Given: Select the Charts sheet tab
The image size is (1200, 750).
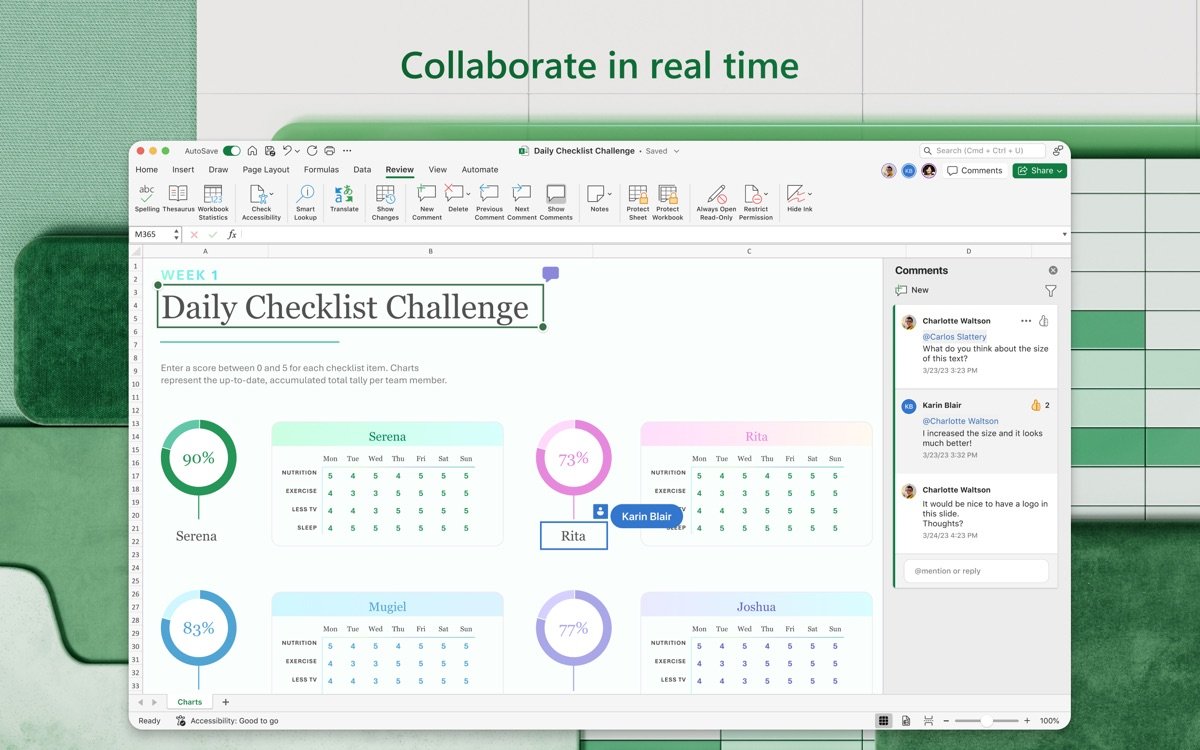Looking at the screenshot, I should [189, 702].
